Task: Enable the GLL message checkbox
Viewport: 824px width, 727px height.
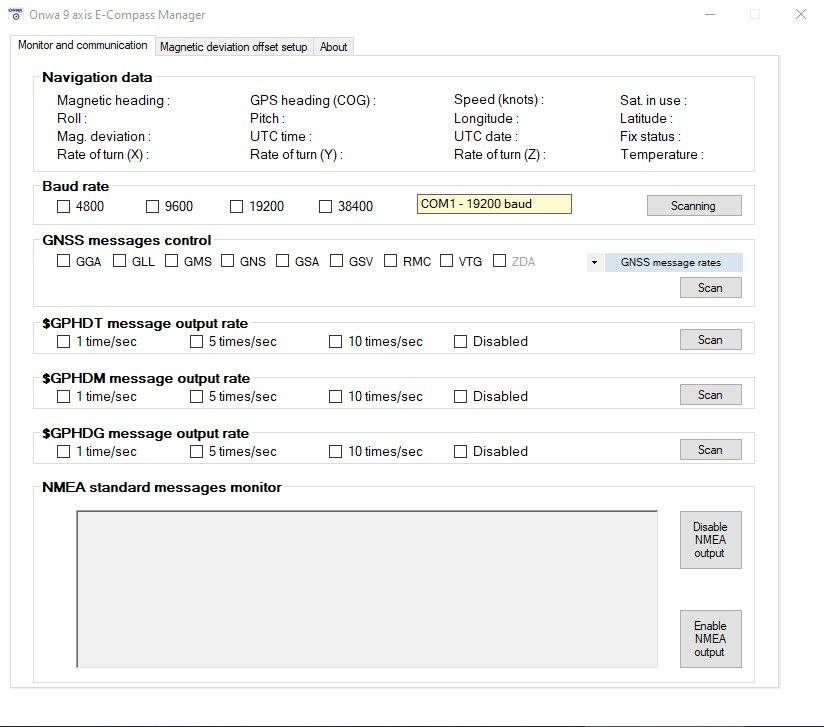Action: (119, 261)
